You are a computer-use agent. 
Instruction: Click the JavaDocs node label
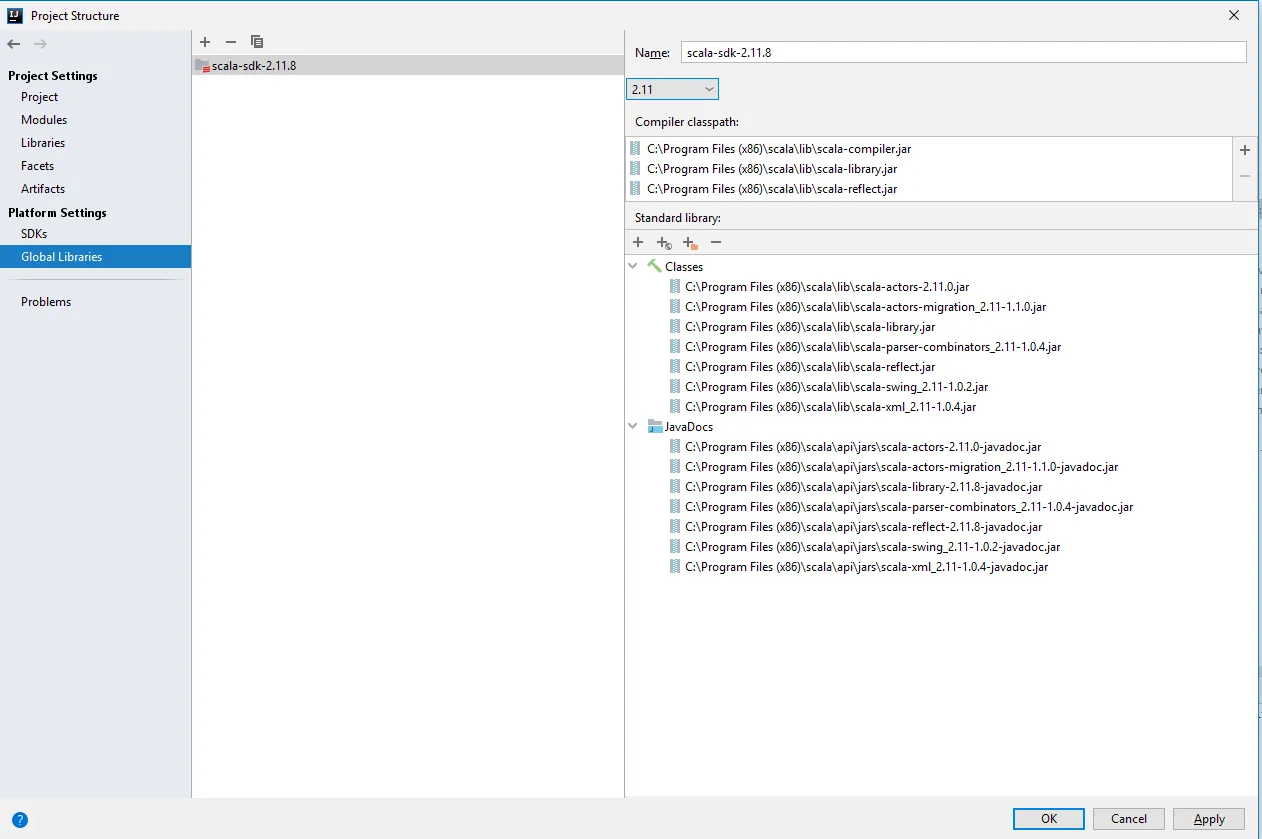coord(689,427)
